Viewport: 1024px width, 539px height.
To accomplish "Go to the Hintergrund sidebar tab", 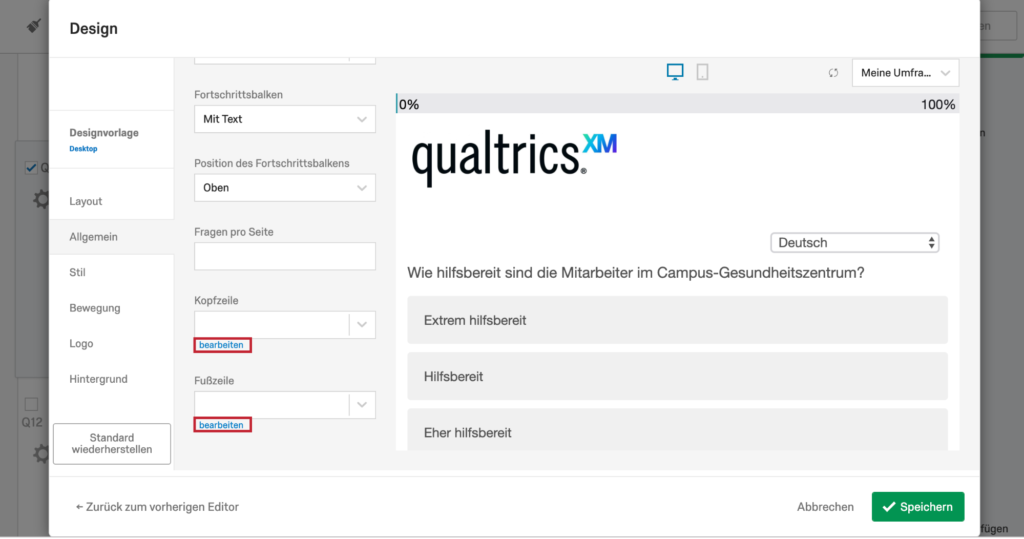I will pyautogui.click(x=98, y=379).
